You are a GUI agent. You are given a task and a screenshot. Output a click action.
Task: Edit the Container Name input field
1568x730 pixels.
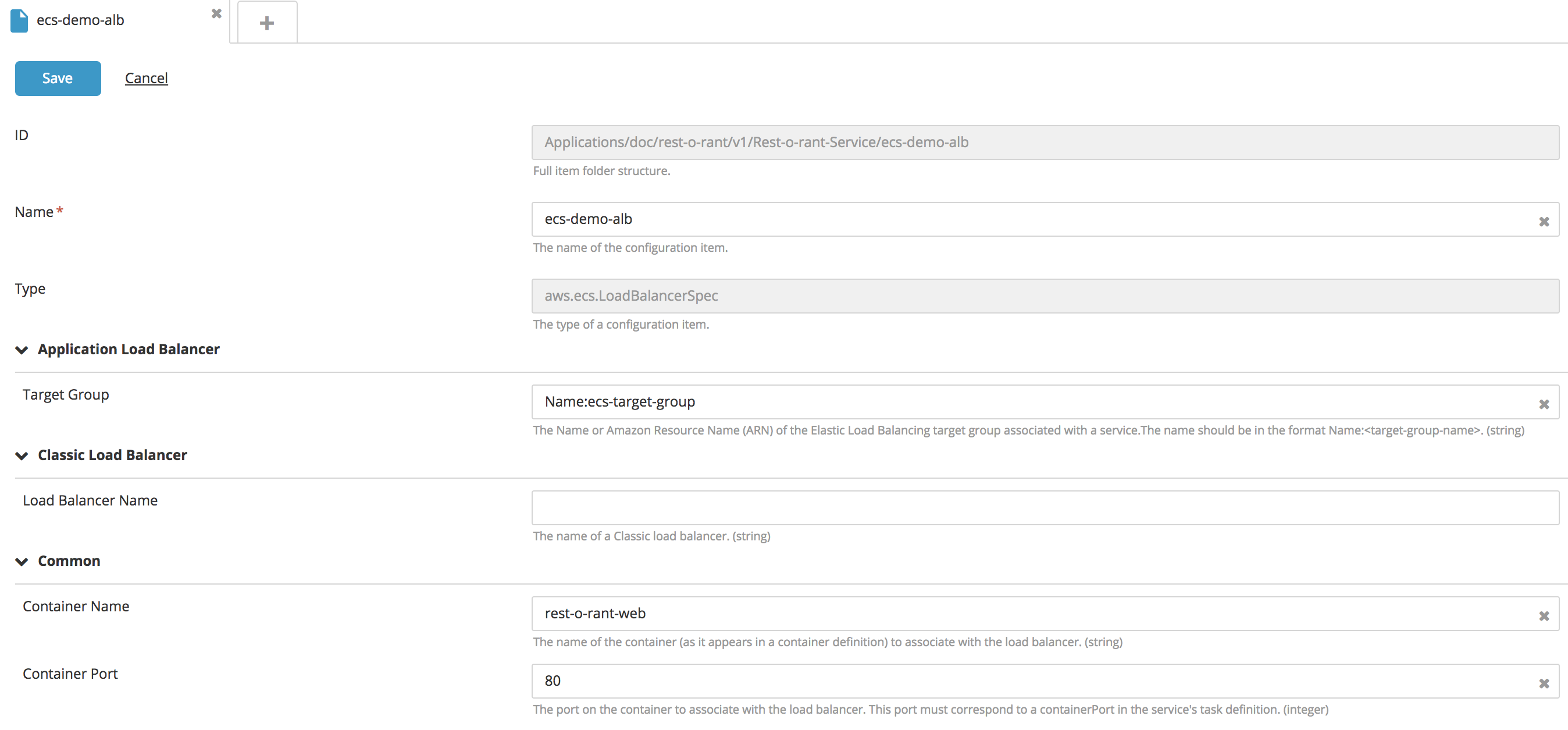click(x=1035, y=614)
